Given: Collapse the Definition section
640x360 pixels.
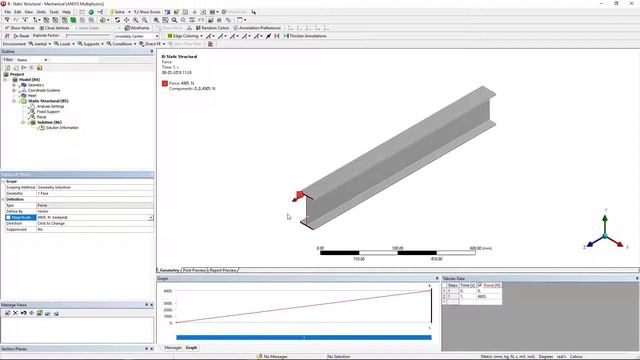Looking at the screenshot, I should (3, 199).
